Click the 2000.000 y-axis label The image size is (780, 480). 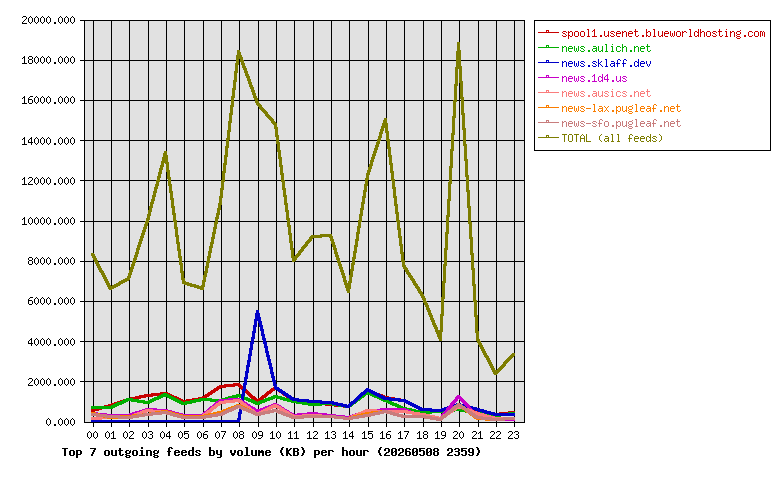[x=52, y=382]
